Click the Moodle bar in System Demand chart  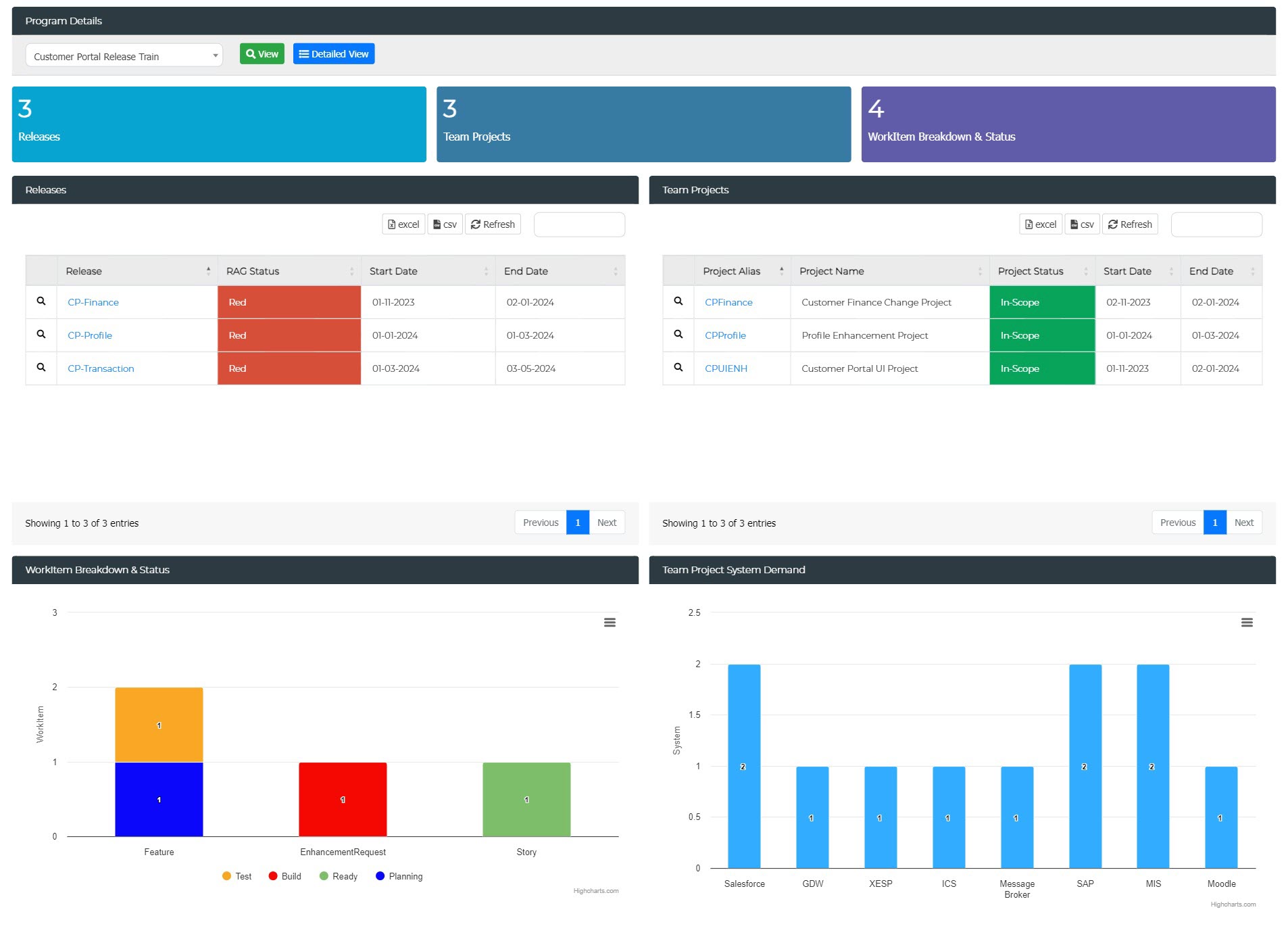click(x=1221, y=817)
